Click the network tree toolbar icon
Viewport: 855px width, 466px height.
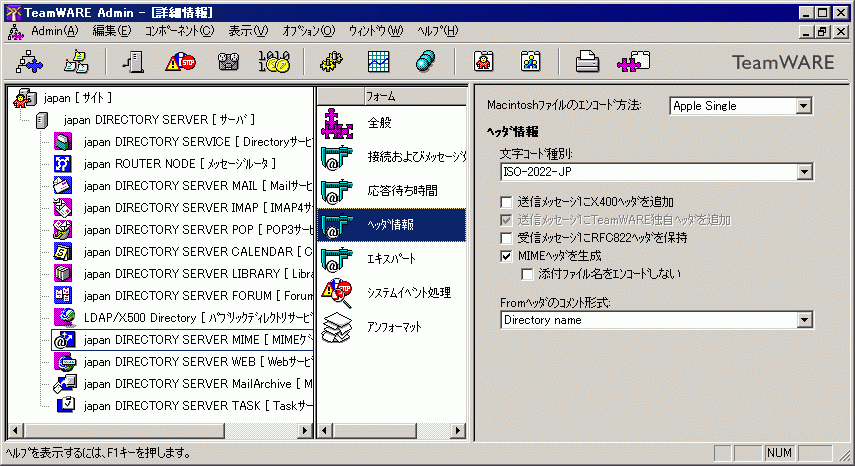[29, 62]
